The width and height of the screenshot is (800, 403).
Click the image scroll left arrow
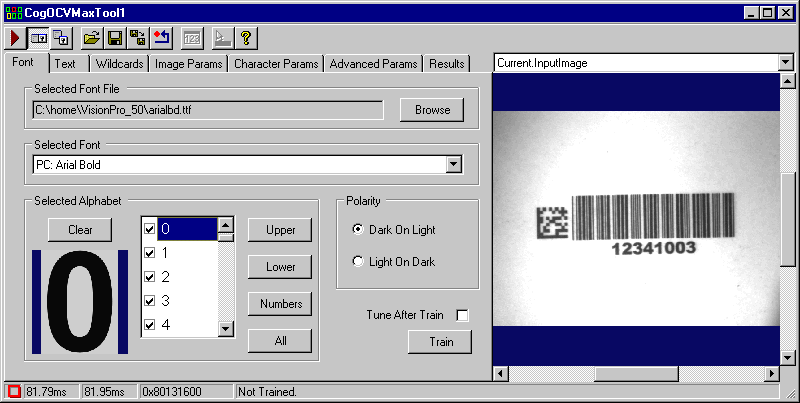[501, 373]
